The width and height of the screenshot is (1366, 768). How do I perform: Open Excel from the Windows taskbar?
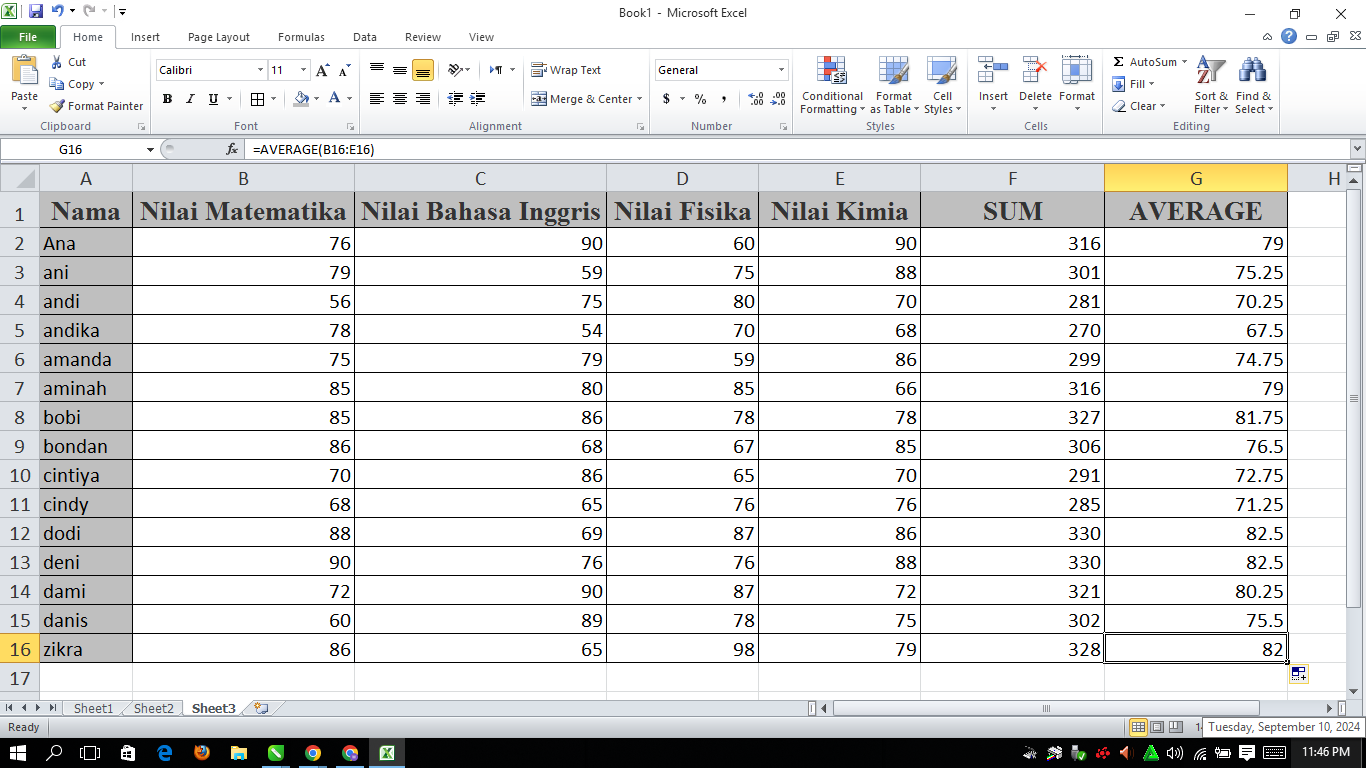point(386,752)
